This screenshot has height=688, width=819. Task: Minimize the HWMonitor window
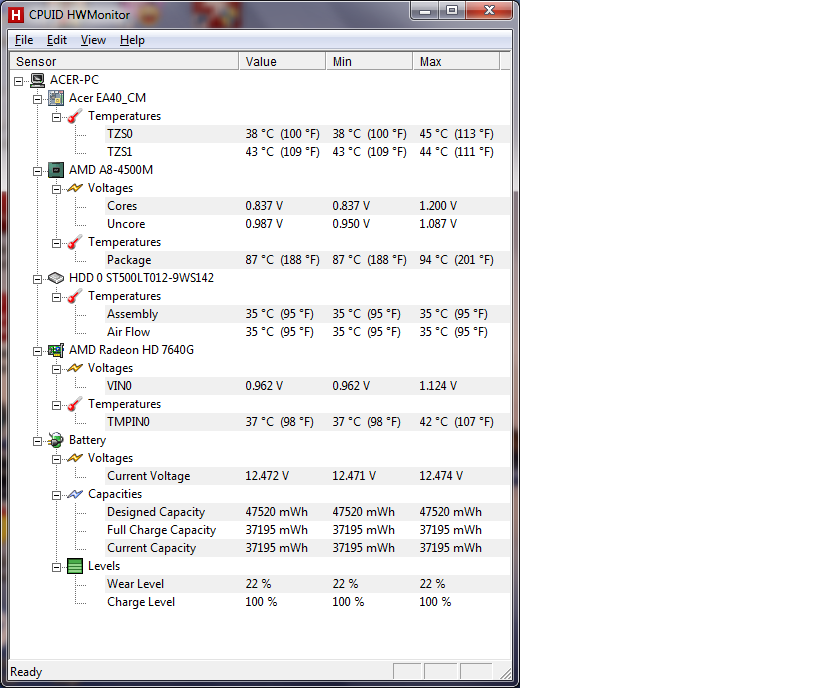(425, 10)
